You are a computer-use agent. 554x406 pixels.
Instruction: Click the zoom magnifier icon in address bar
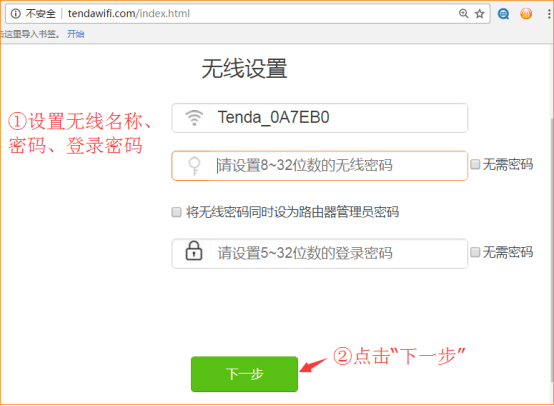tap(463, 13)
